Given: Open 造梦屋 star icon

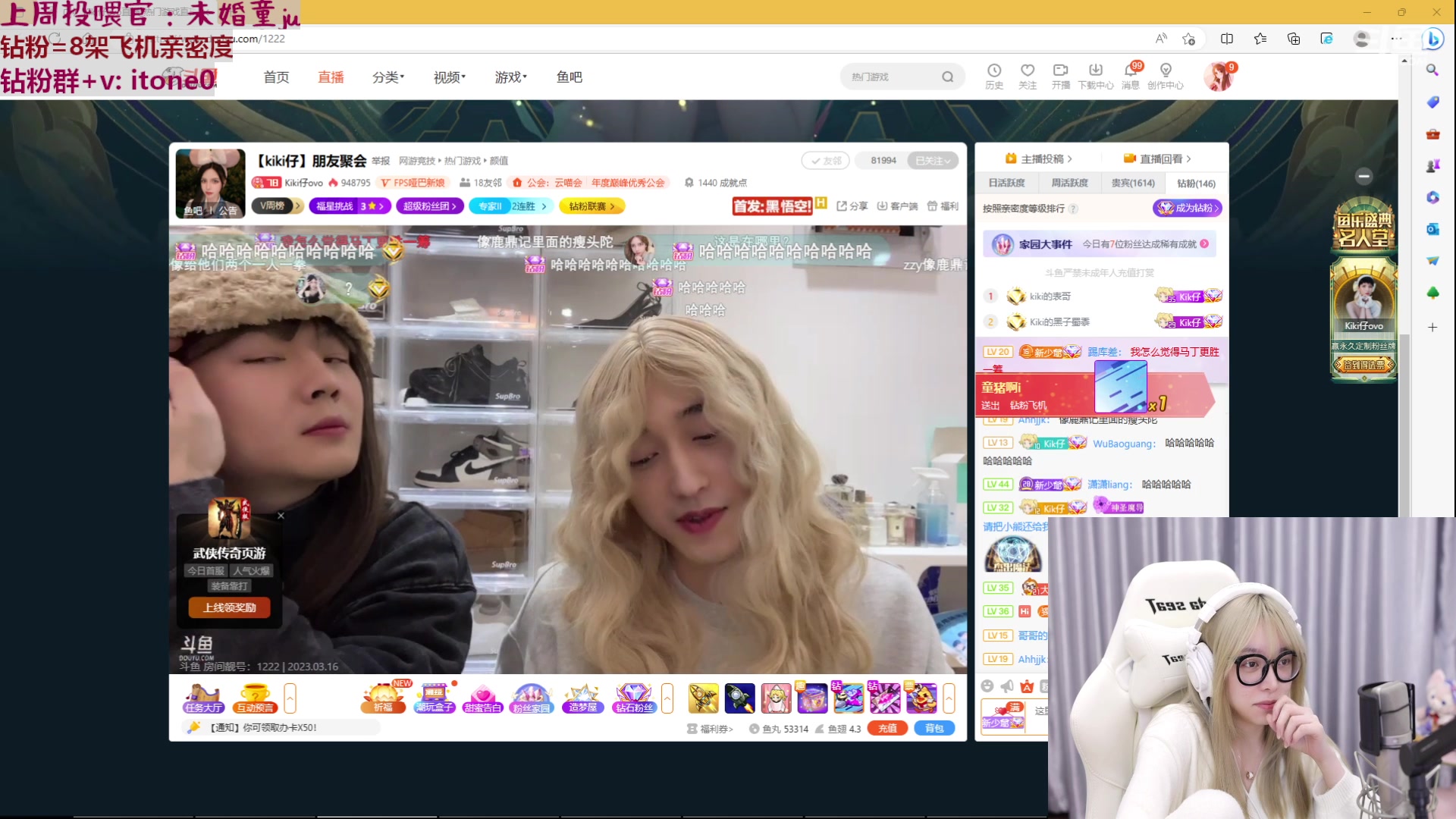Looking at the screenshot, I should pyautogui.click(x=582, y=698).
